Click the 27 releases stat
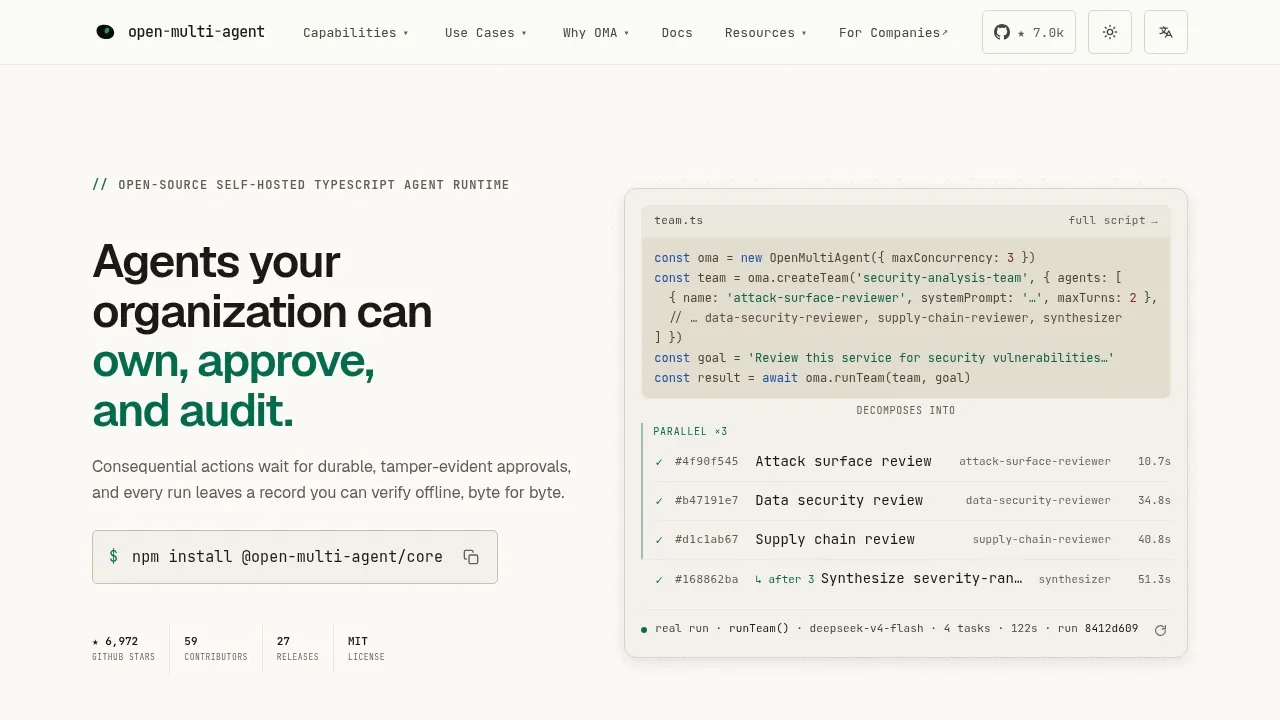Viewport: 1280px width, 720px height. click(298, 648)
